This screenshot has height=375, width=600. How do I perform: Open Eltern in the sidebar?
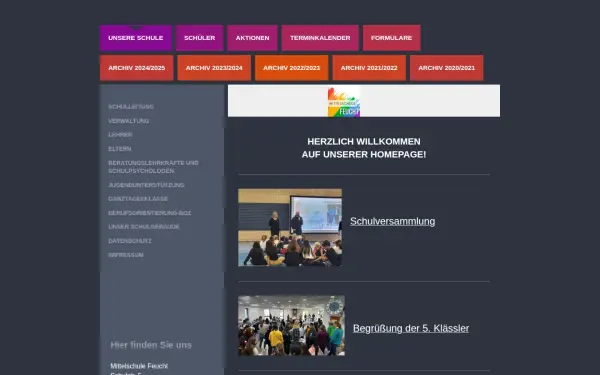tap(120, 149)
